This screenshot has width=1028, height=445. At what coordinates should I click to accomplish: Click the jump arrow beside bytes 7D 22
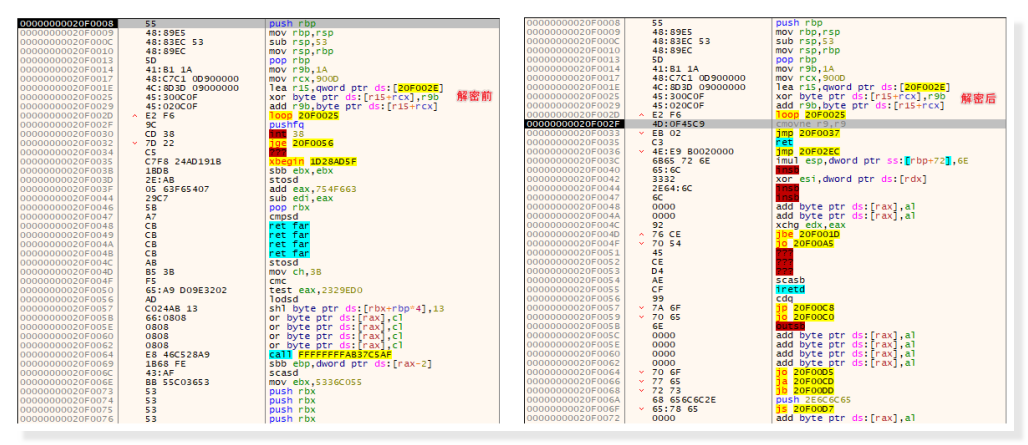pos(134,141)
